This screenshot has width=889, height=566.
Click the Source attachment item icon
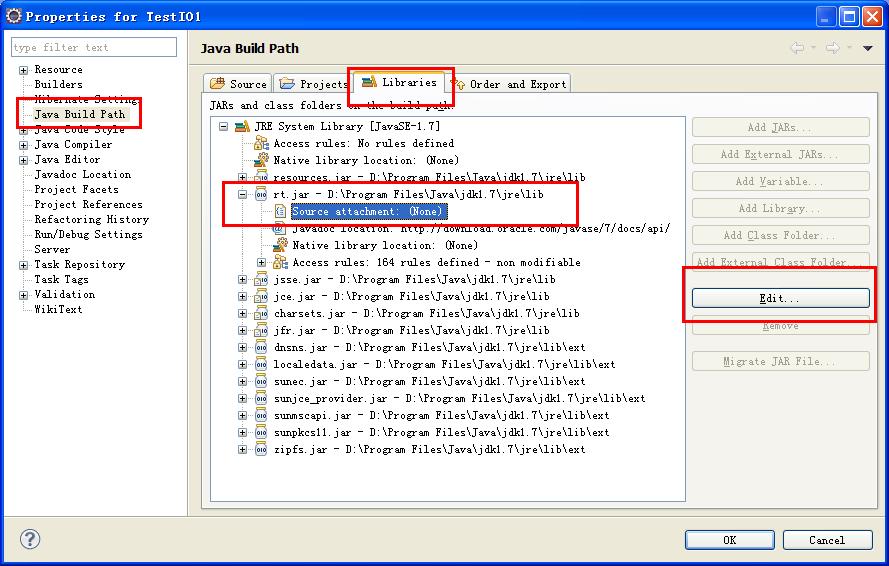click(280, 211)
